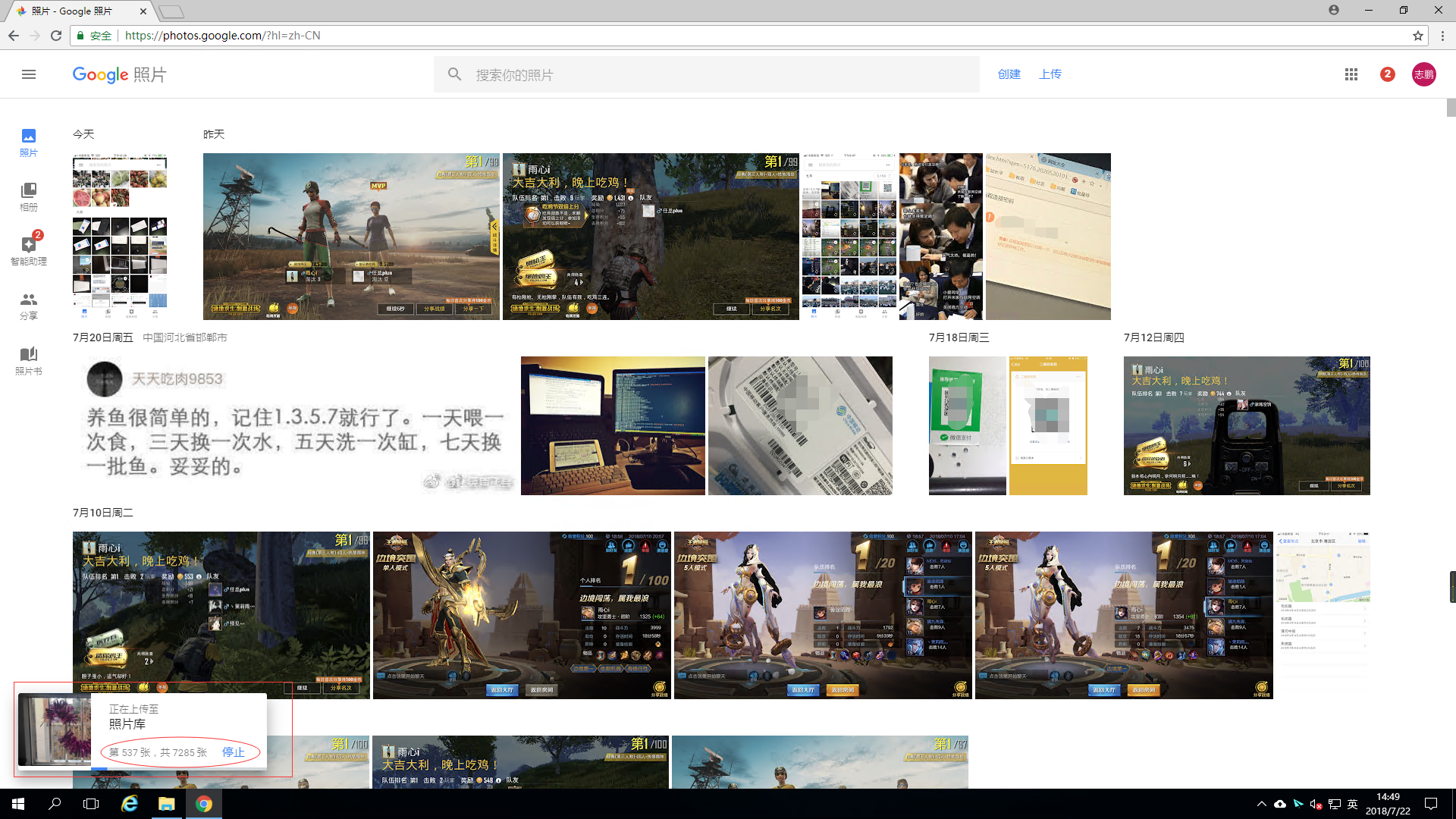The width and height of the screenshot is (1456, 819).
Task: Close the 照片 - Google 照片 tab
Action: (143, 11)
